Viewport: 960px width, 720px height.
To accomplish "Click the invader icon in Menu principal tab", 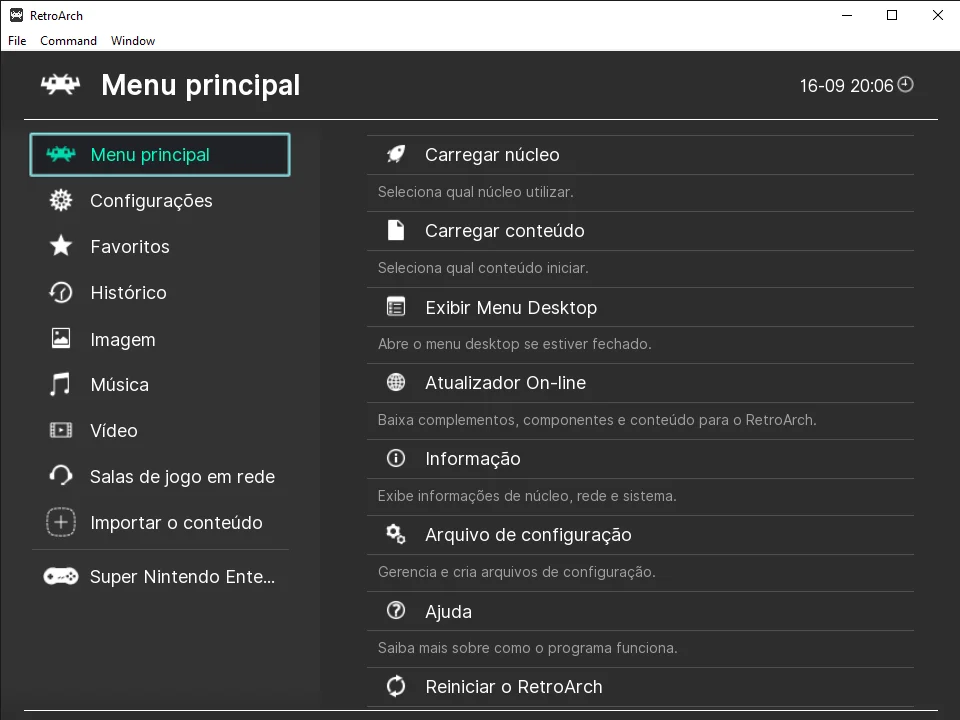I will 61,154.
